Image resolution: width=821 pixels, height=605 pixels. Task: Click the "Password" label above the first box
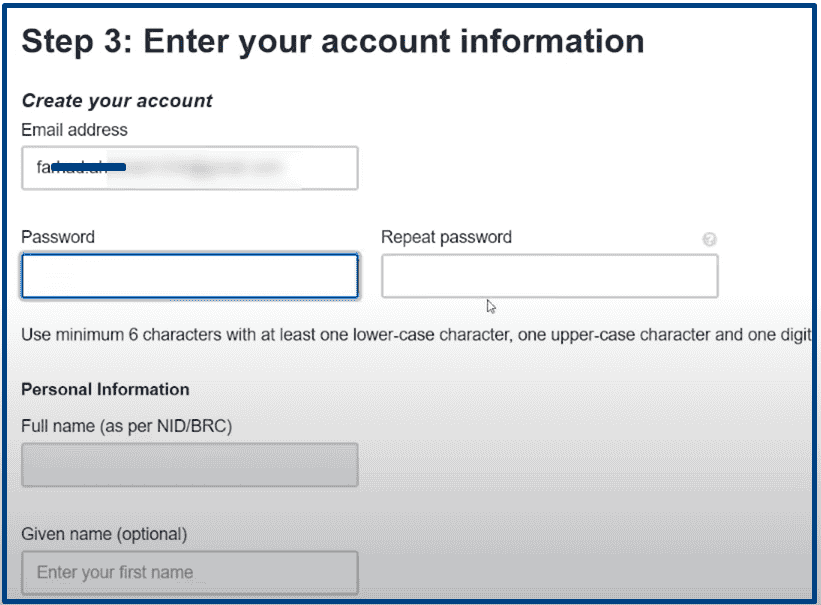[x=58, y=238]
